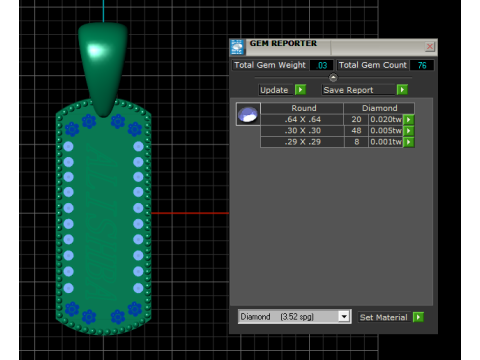Click the Set Material button
The width and height of the screenshot is (480, 360).
pos(384,317)
